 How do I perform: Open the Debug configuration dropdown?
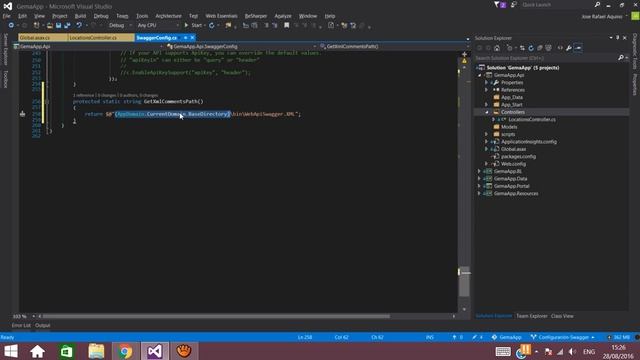point(120,25)
